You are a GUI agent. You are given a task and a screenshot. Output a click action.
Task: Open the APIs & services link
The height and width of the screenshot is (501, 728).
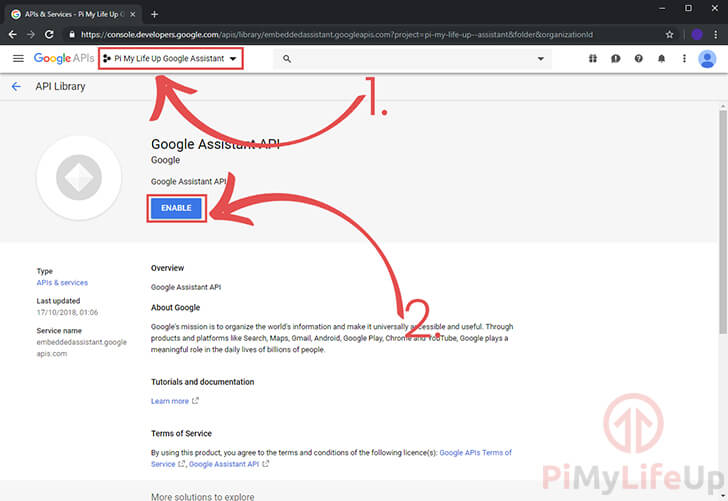pyautogui.click(x=62, y=282)
